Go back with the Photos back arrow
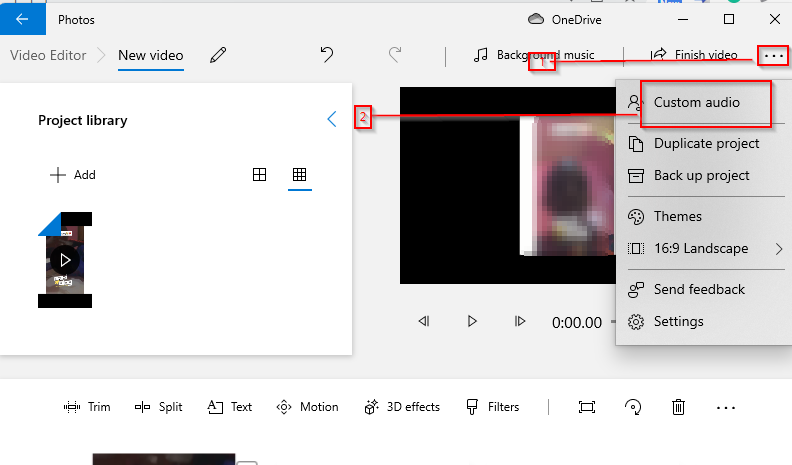 point(22,19)
